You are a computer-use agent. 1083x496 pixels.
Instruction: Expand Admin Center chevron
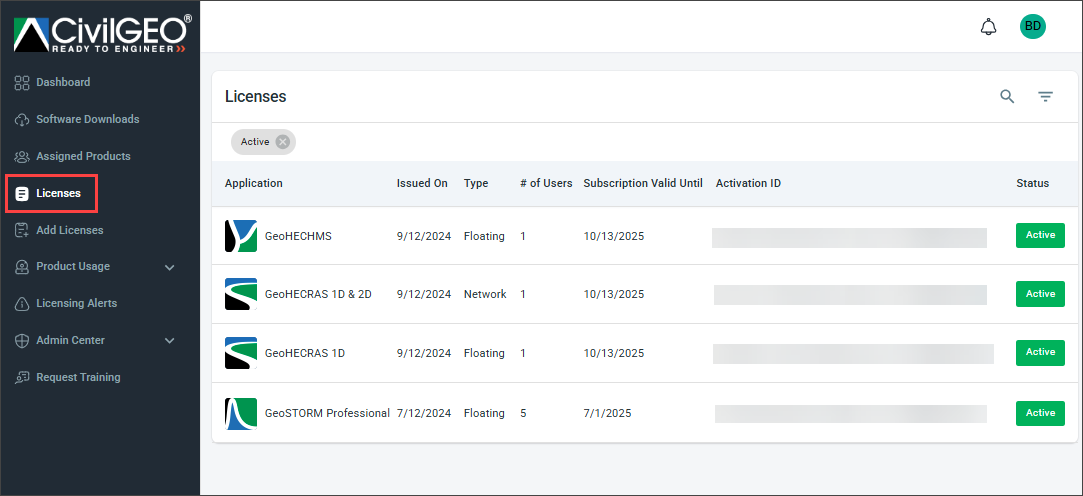(x=170, y=341)
